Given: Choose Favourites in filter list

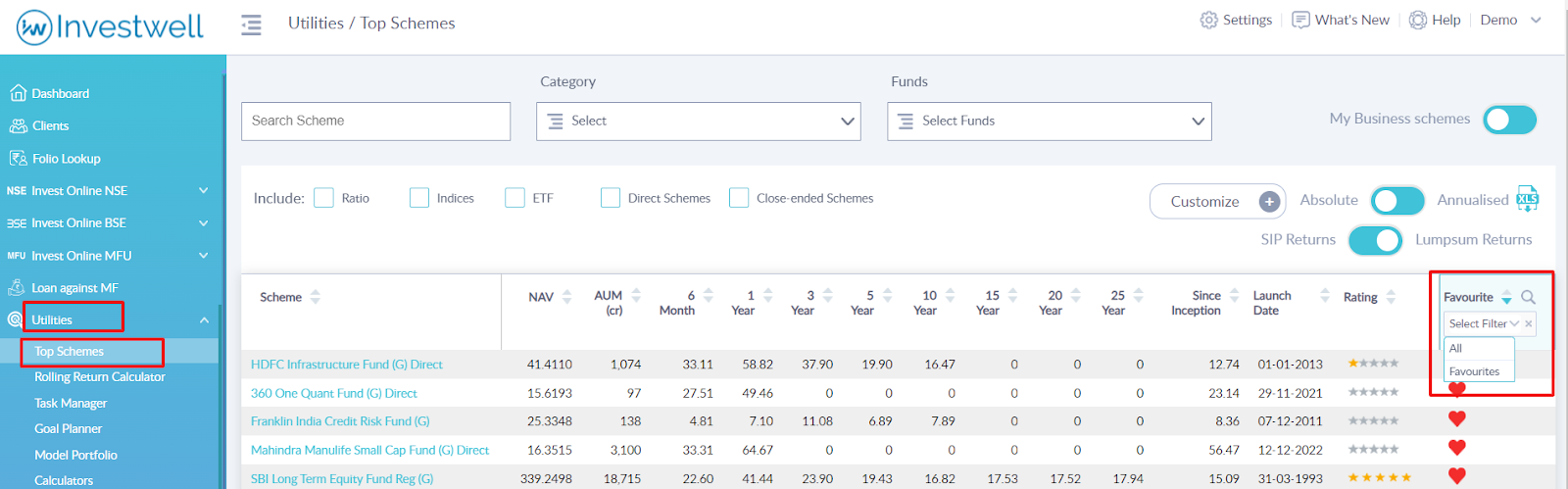Looking at the screenshot, I should click(1479, 371).
